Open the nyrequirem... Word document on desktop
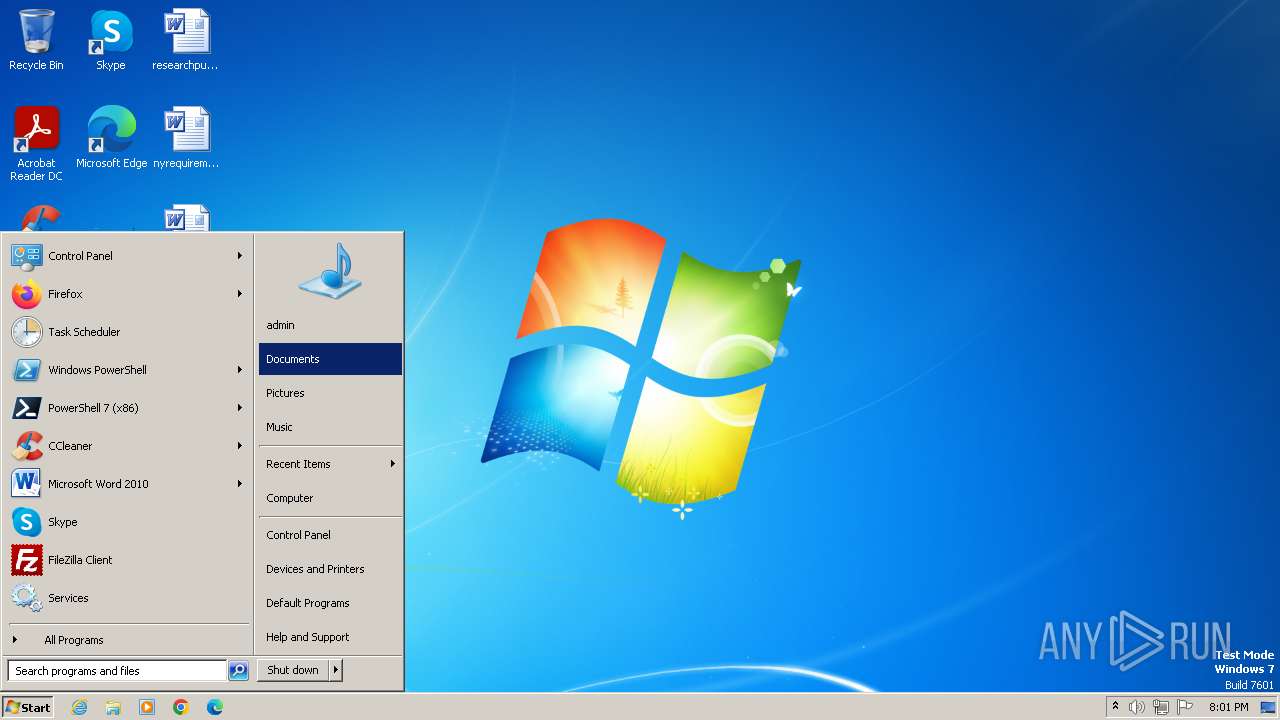1280x720 pixels. coord(185,137)
